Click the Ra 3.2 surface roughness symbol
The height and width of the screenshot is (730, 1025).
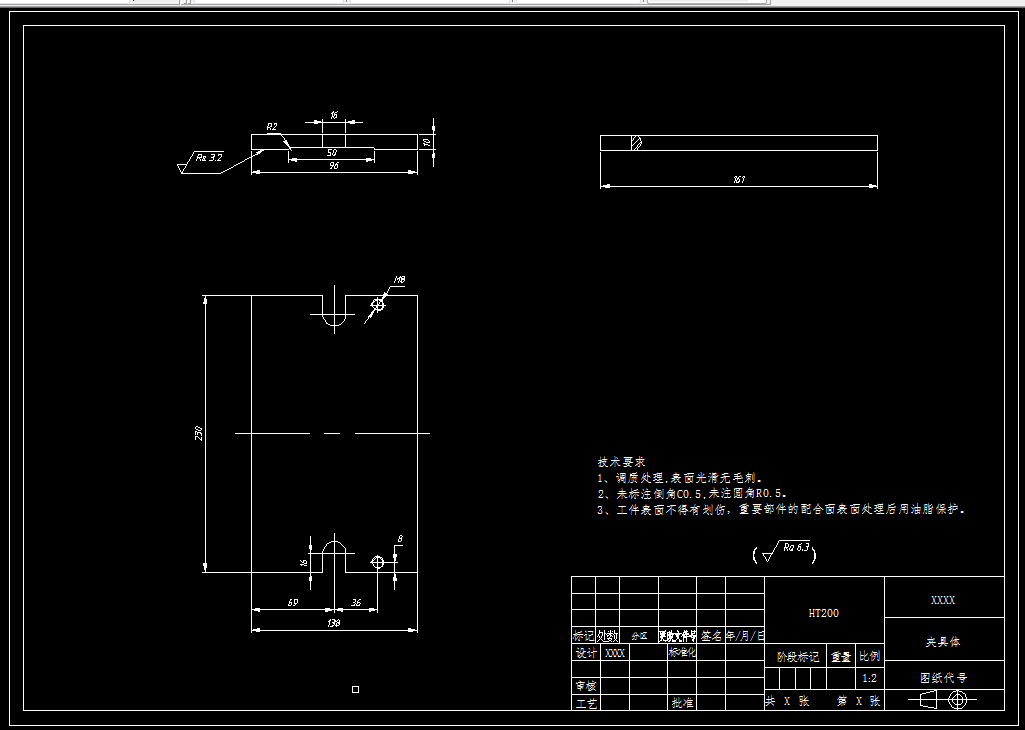201,162
